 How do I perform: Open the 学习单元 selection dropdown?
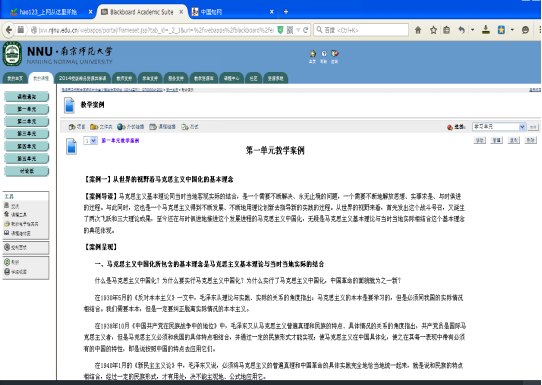coord(499,127)
